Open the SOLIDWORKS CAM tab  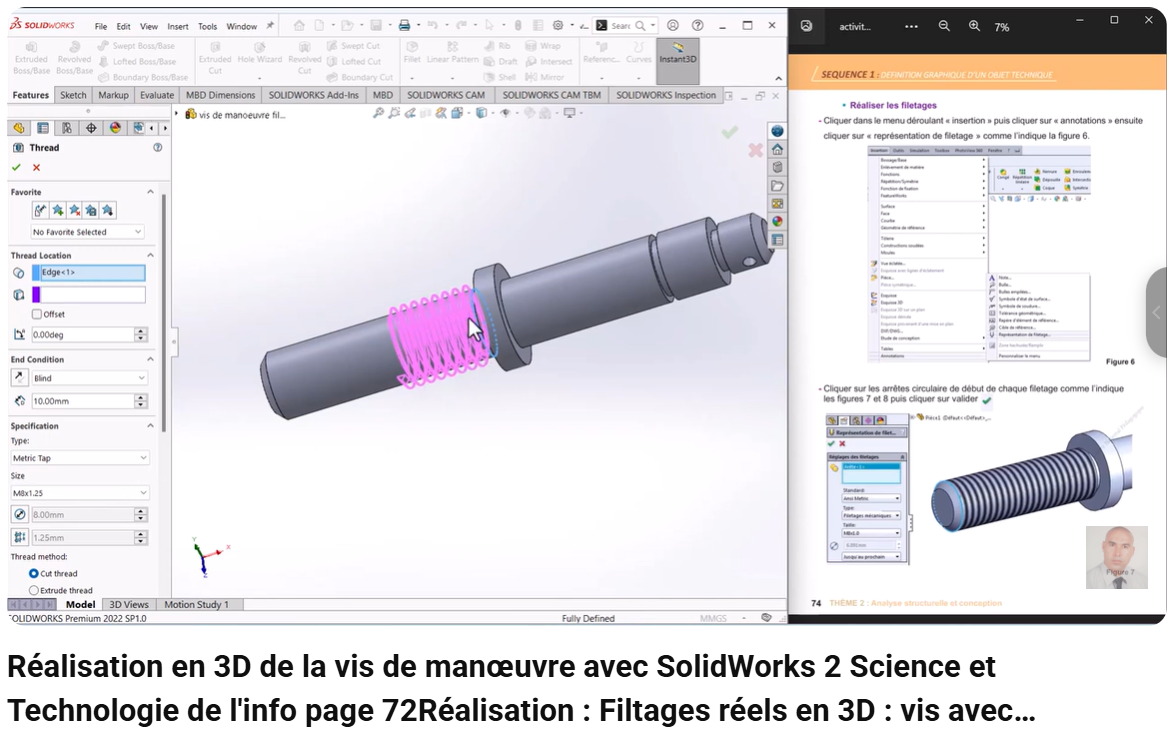(x=446, y=95)
